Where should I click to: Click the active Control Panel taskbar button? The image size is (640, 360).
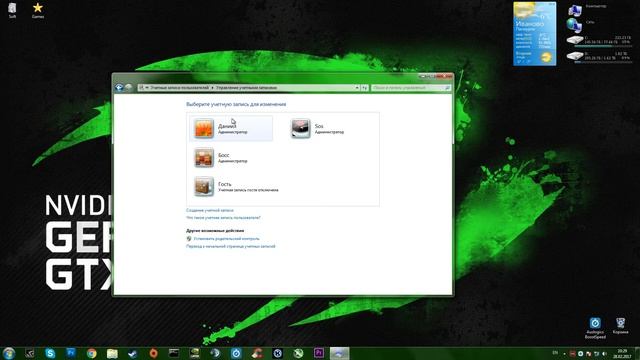340,353
